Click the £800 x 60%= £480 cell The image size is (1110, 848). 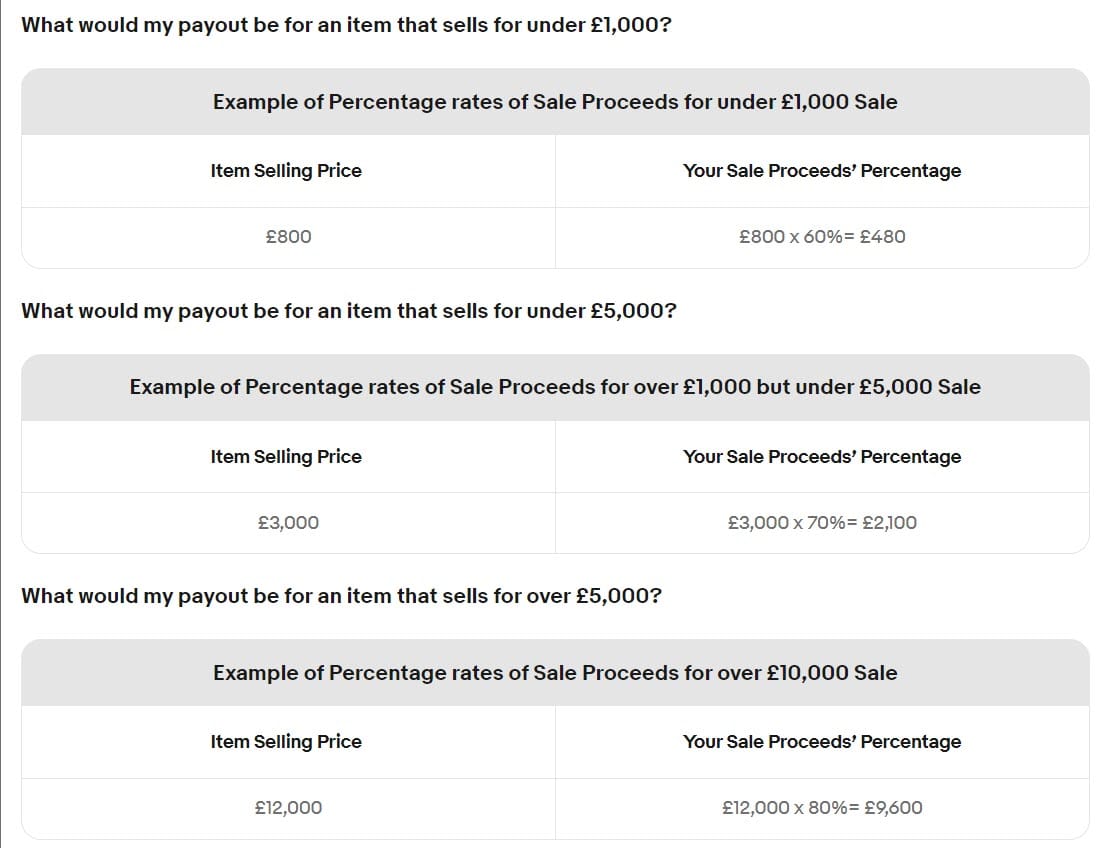coord(822,237)
